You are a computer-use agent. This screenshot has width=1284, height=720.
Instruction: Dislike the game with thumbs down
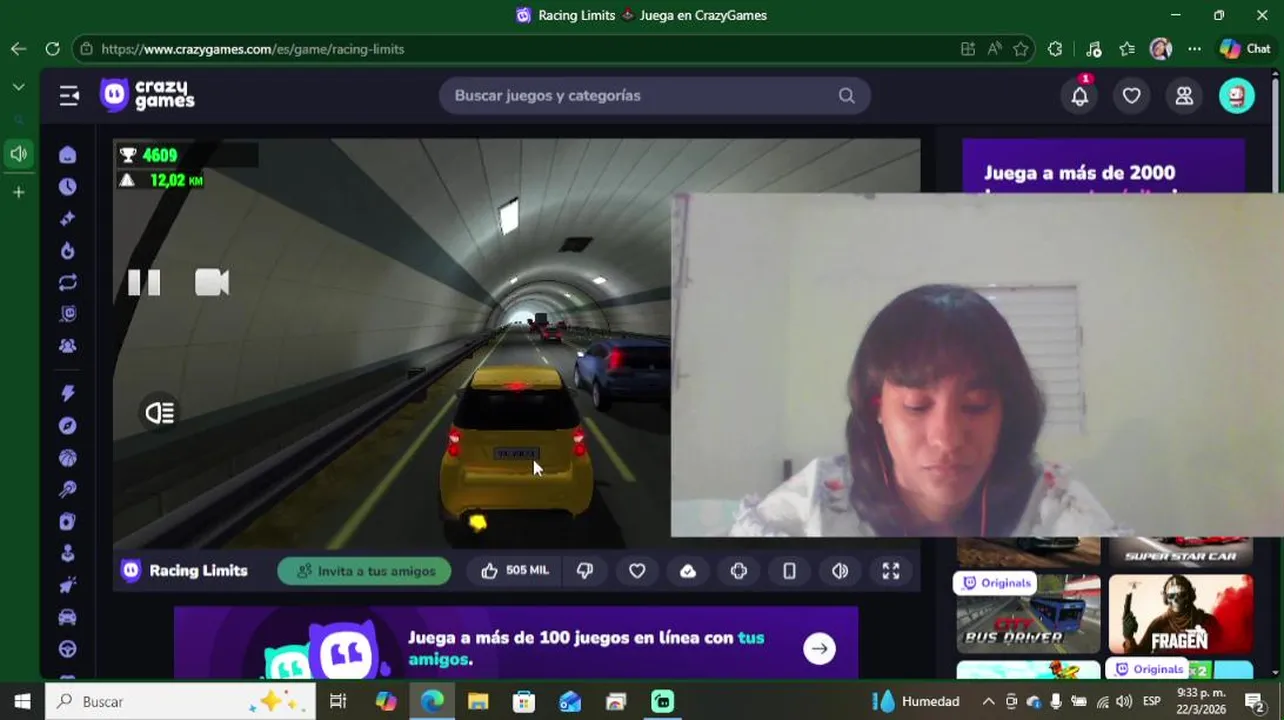point(585,571)
